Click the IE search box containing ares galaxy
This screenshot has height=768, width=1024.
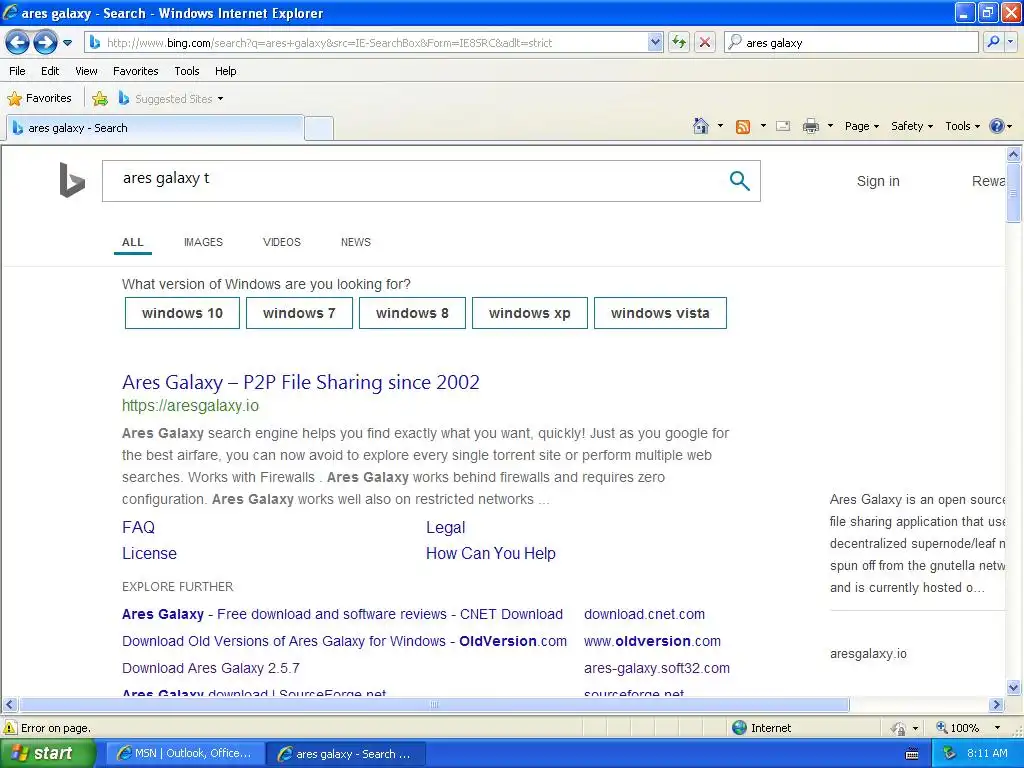pos(851,42)
